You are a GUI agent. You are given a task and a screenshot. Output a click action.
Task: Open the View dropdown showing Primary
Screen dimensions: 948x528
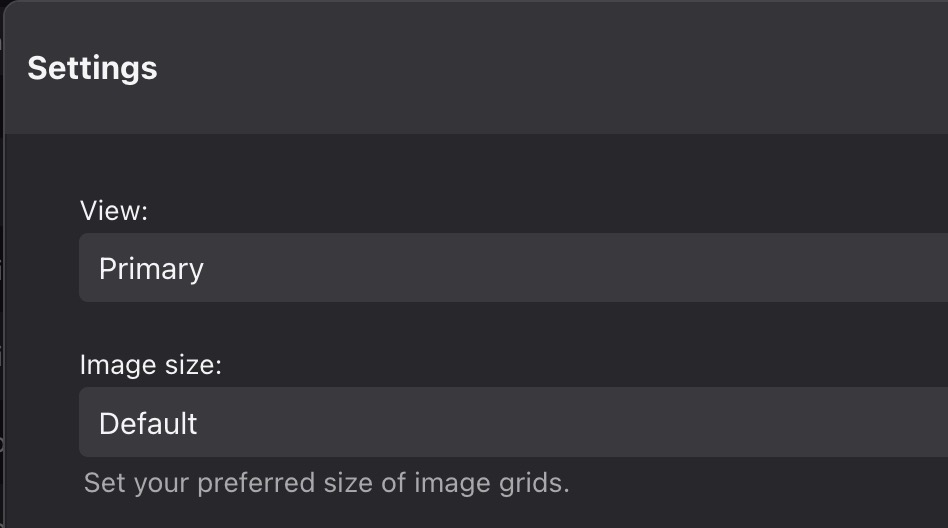click(513, 267)
